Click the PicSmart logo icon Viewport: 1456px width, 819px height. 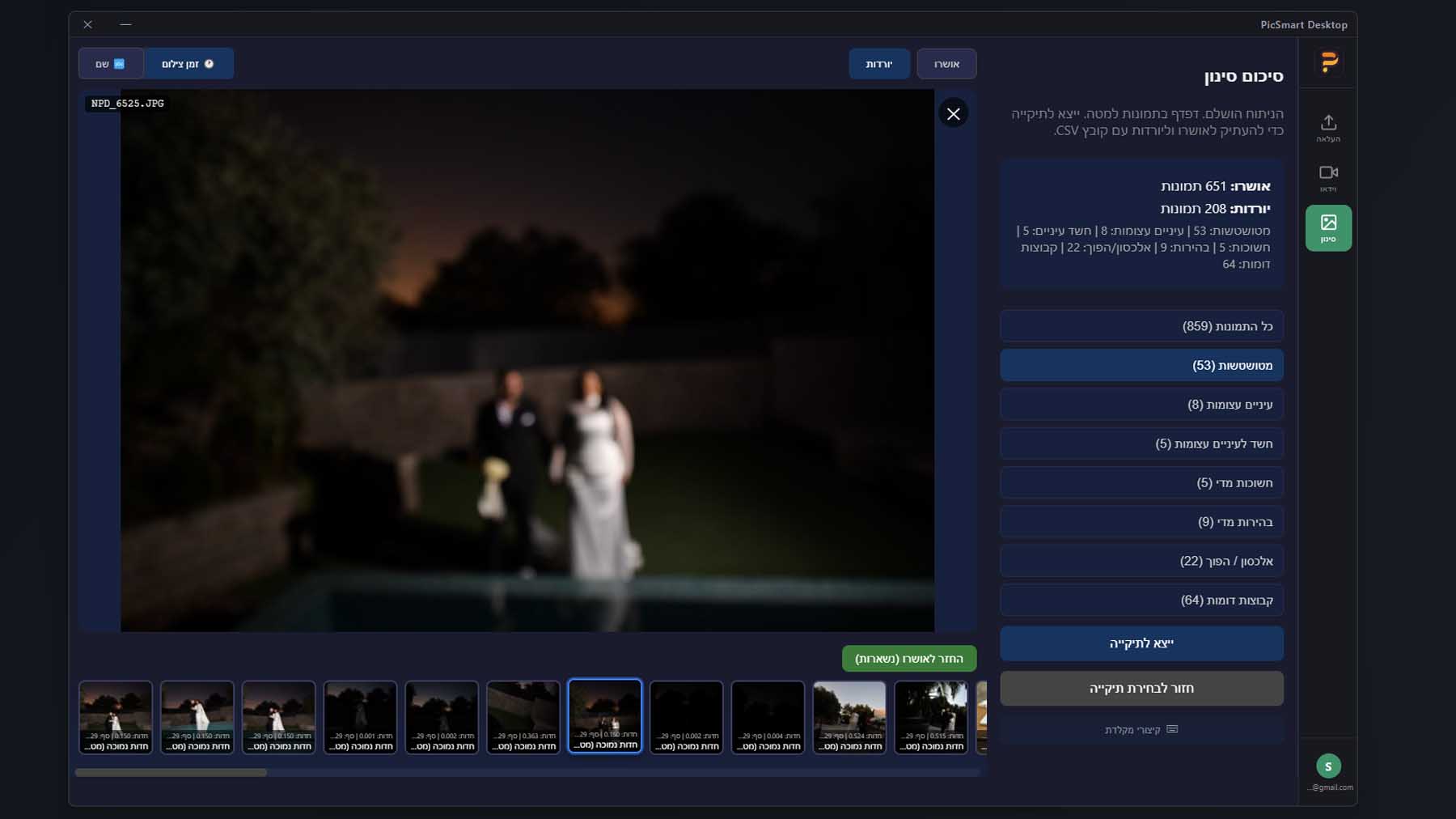click(1329, 62)
